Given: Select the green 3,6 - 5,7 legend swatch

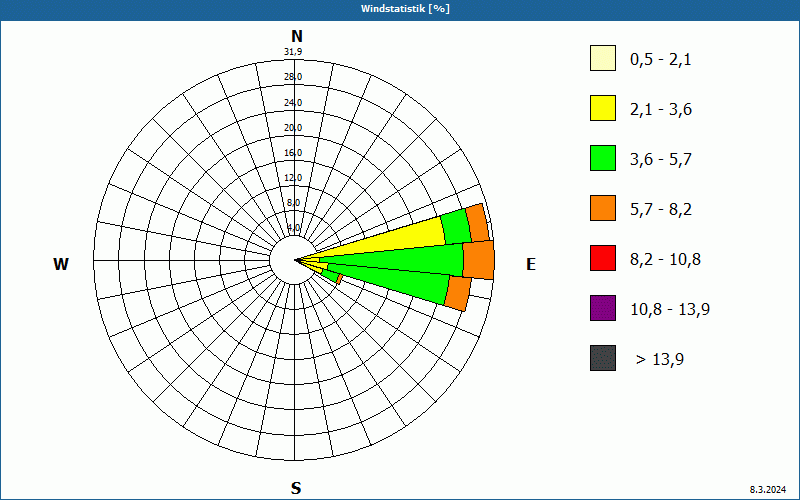Looking at the screenshot, I should (x=603, y=158).
